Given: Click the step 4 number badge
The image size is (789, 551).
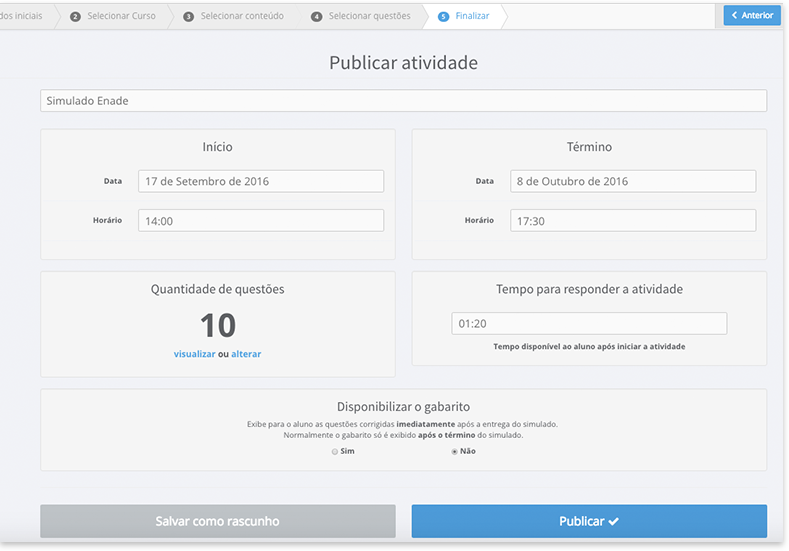Looking at the screenshot, I should 317,17.
